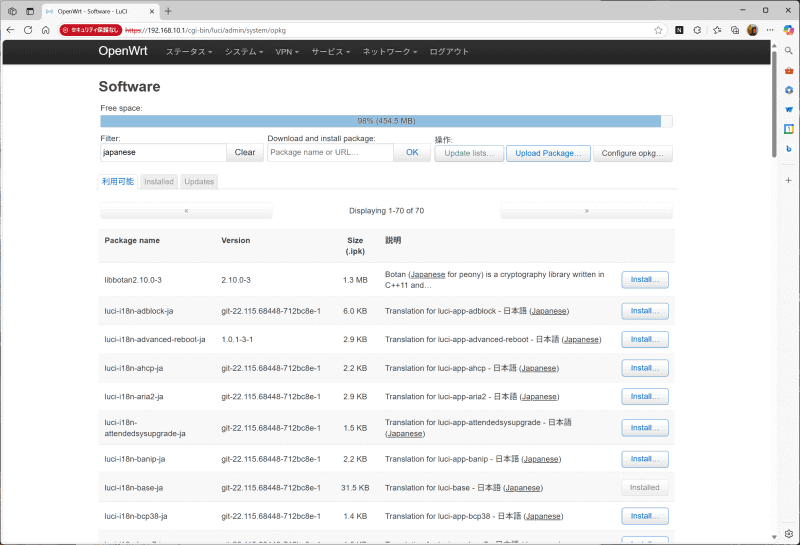Open Copilot in the browser toolbar

[x=789, y=30]
